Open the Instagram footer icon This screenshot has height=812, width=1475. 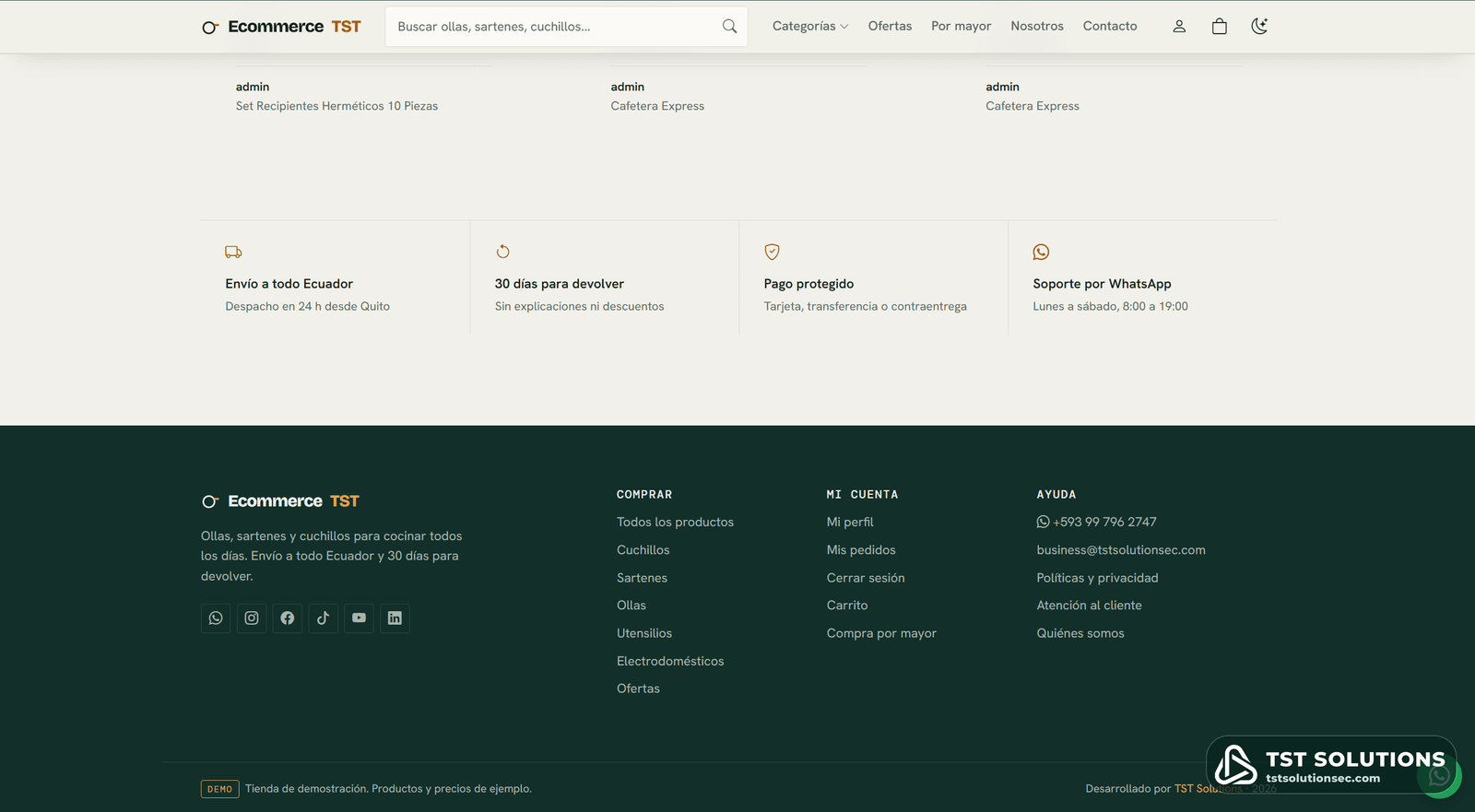tap(252, 618)
